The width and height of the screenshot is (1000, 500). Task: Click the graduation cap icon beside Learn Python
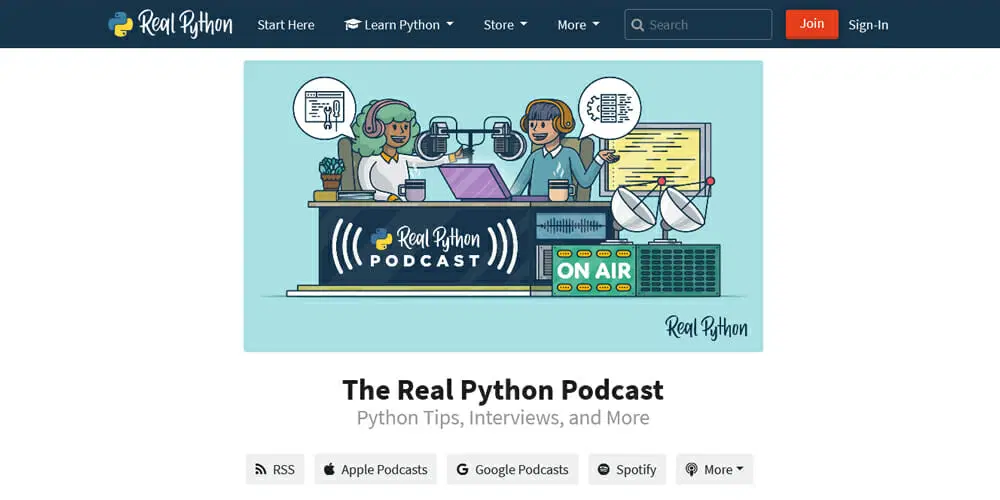pos(352,25)
